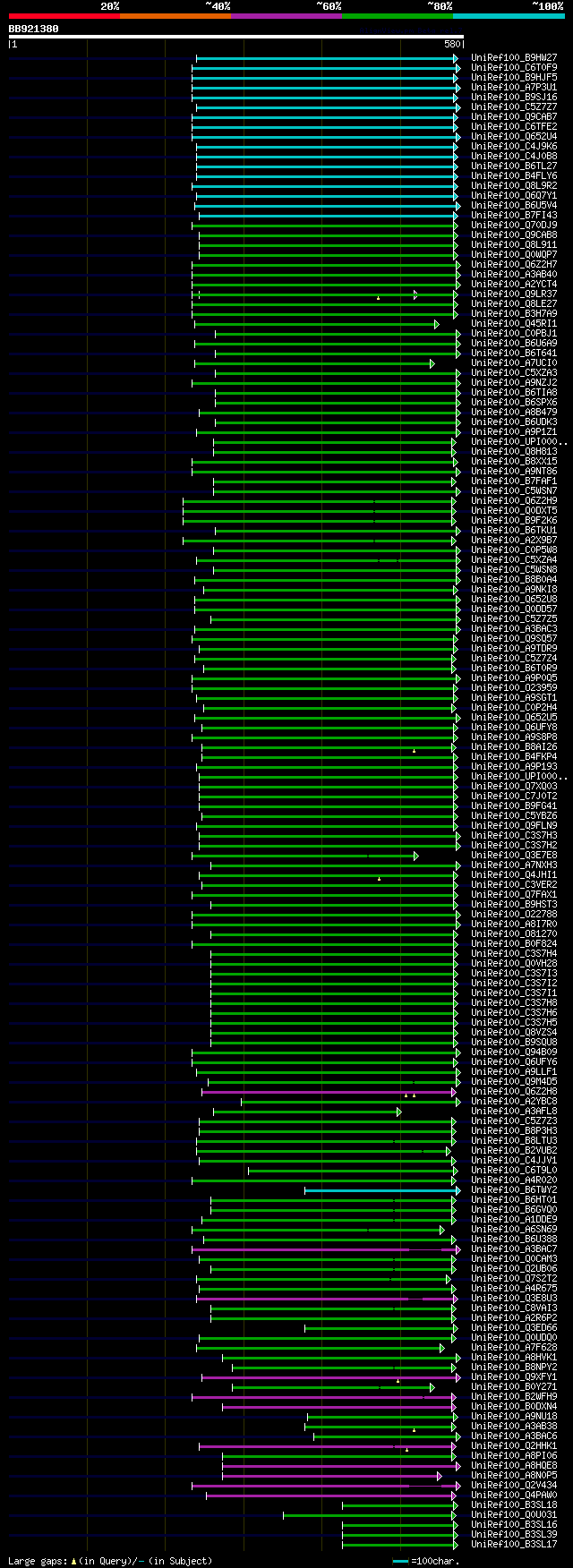The image size is (573, 1568).
Task: Select label UniRef100_Q8H813
Action: [514, 452]
